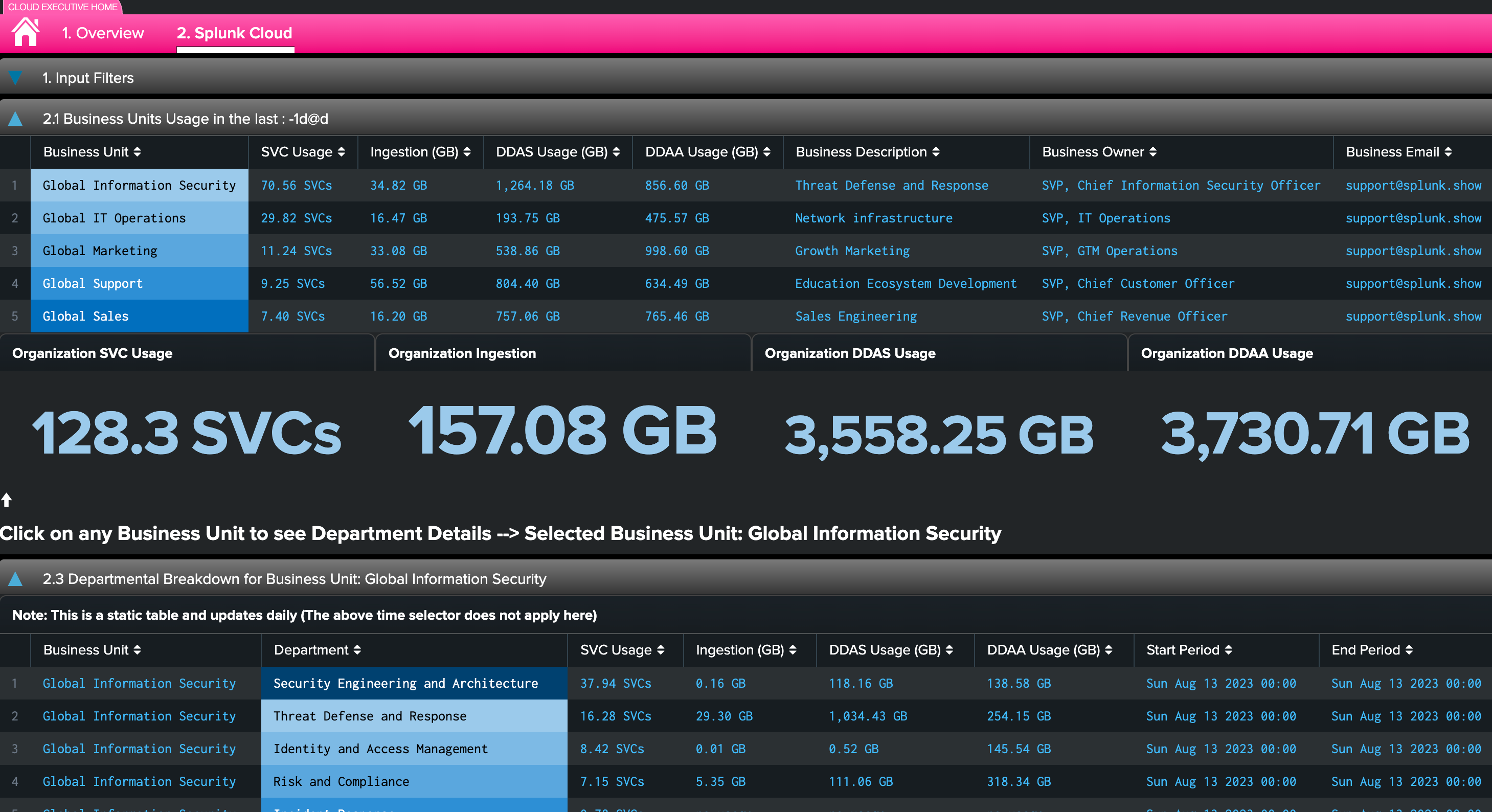Sort department table by SVC Usage column
1492x812 pixels.
point(622,650)
